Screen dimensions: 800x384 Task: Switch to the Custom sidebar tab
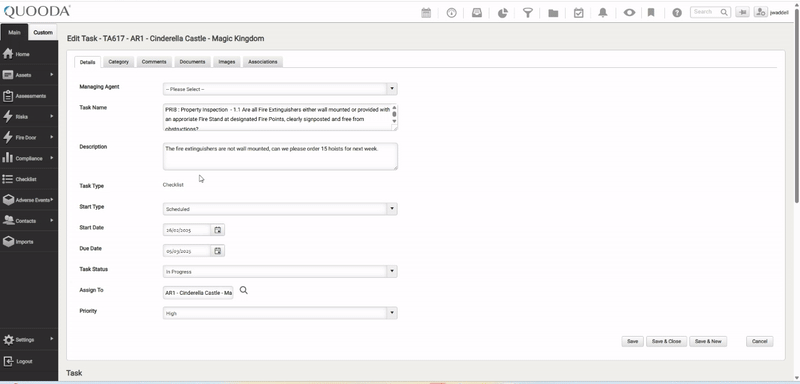tap(43, 32)
